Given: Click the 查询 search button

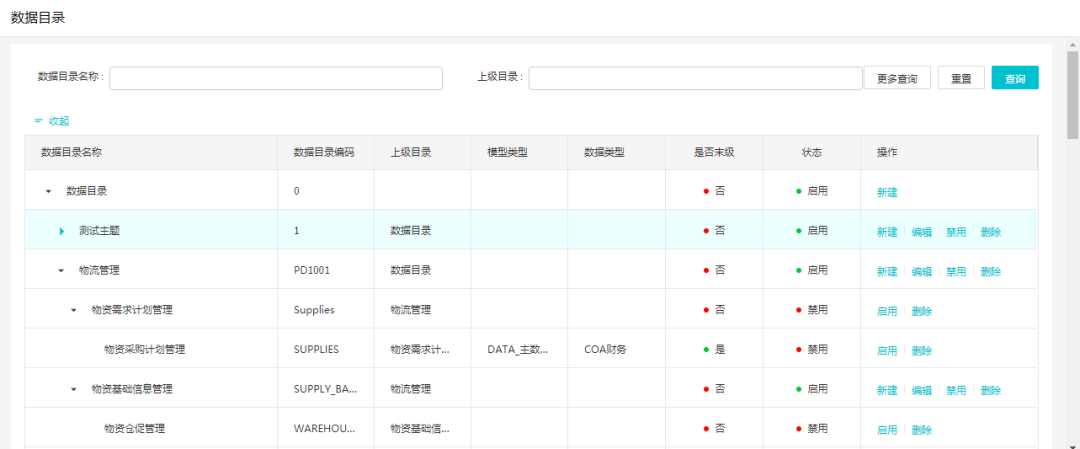Looking at the screenshot, I should point(1014,79).
